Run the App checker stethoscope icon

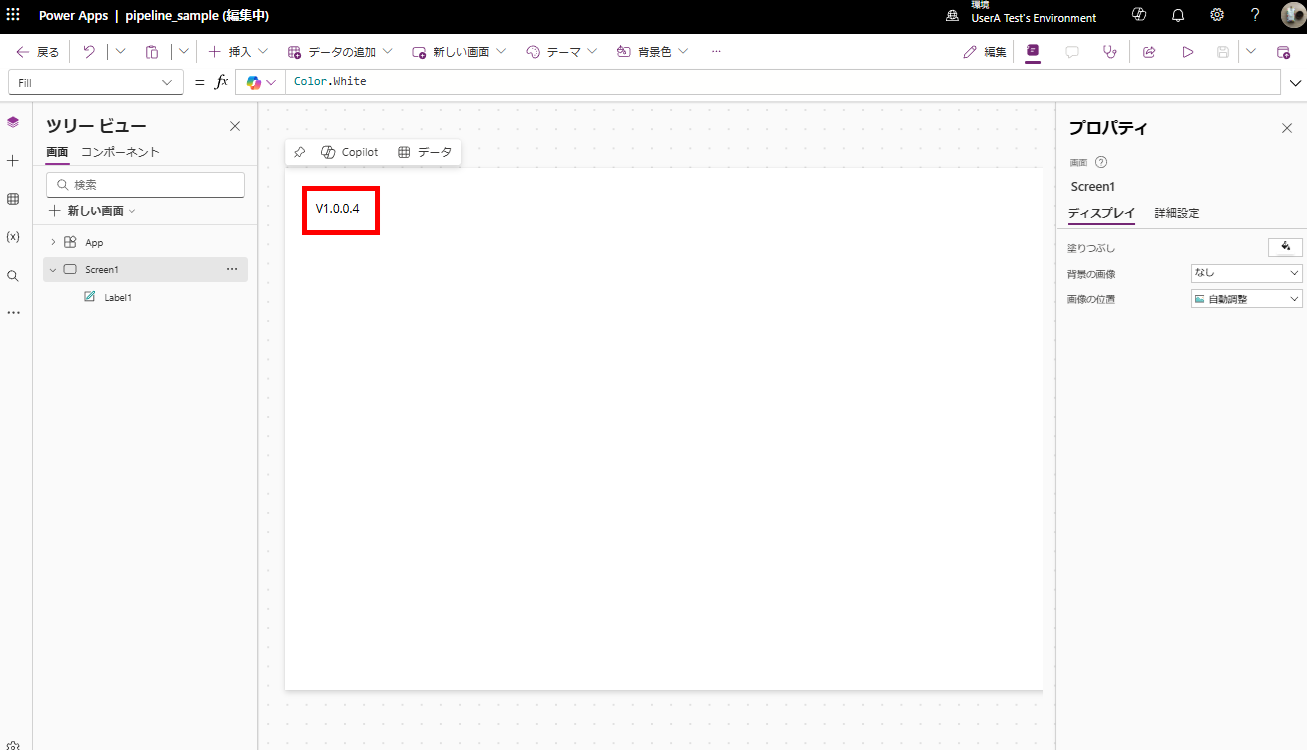pos(1109,51)
